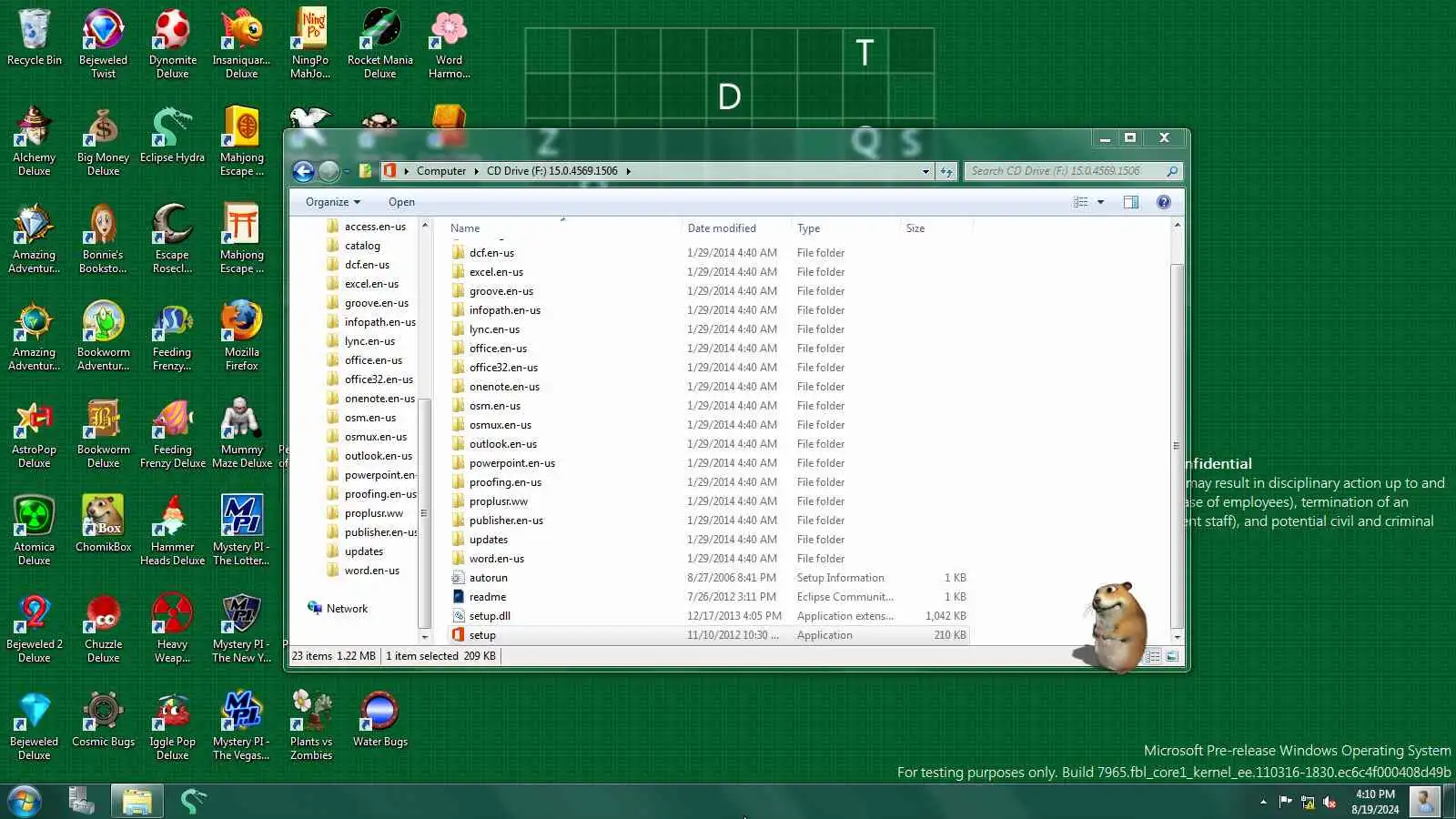Click the Insaniquarium Deluxe desktop icon
The image size is (1456, 819).
pos(241,44)
